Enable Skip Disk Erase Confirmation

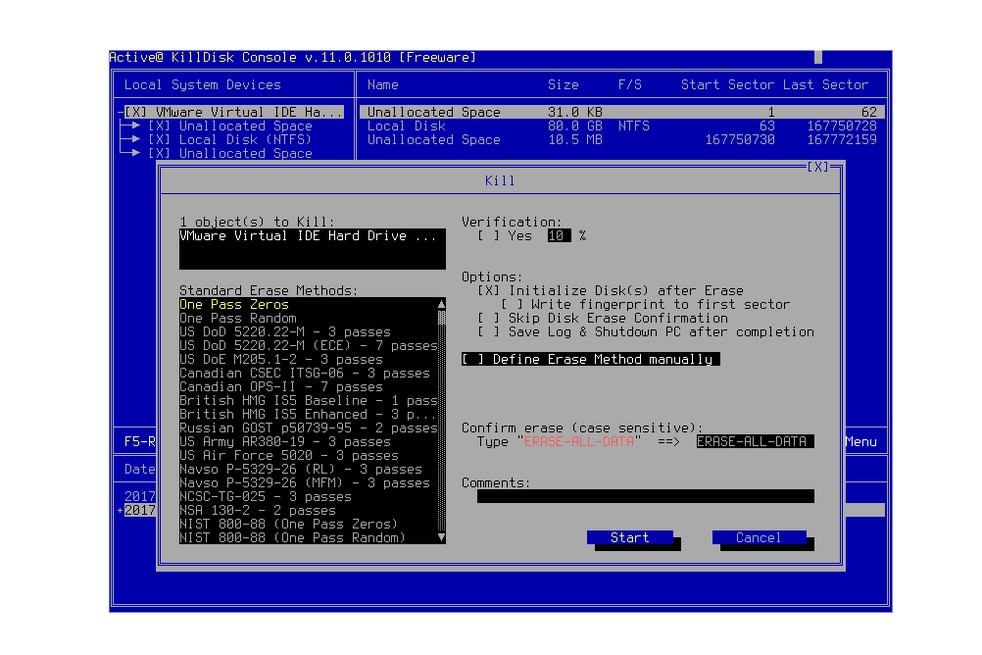[488, 319]
